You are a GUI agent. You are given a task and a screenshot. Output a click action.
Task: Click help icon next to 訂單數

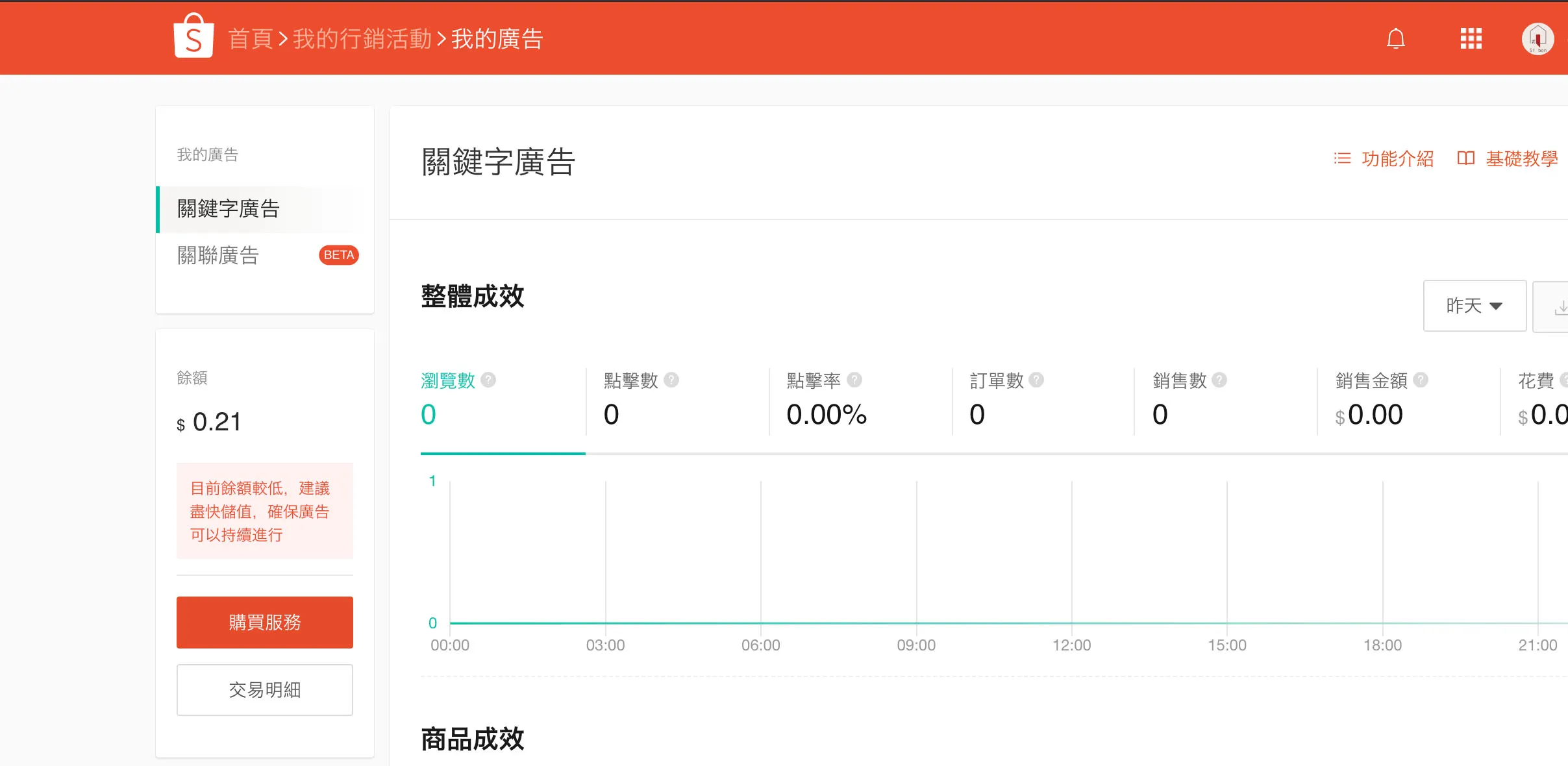(1036, 380)
